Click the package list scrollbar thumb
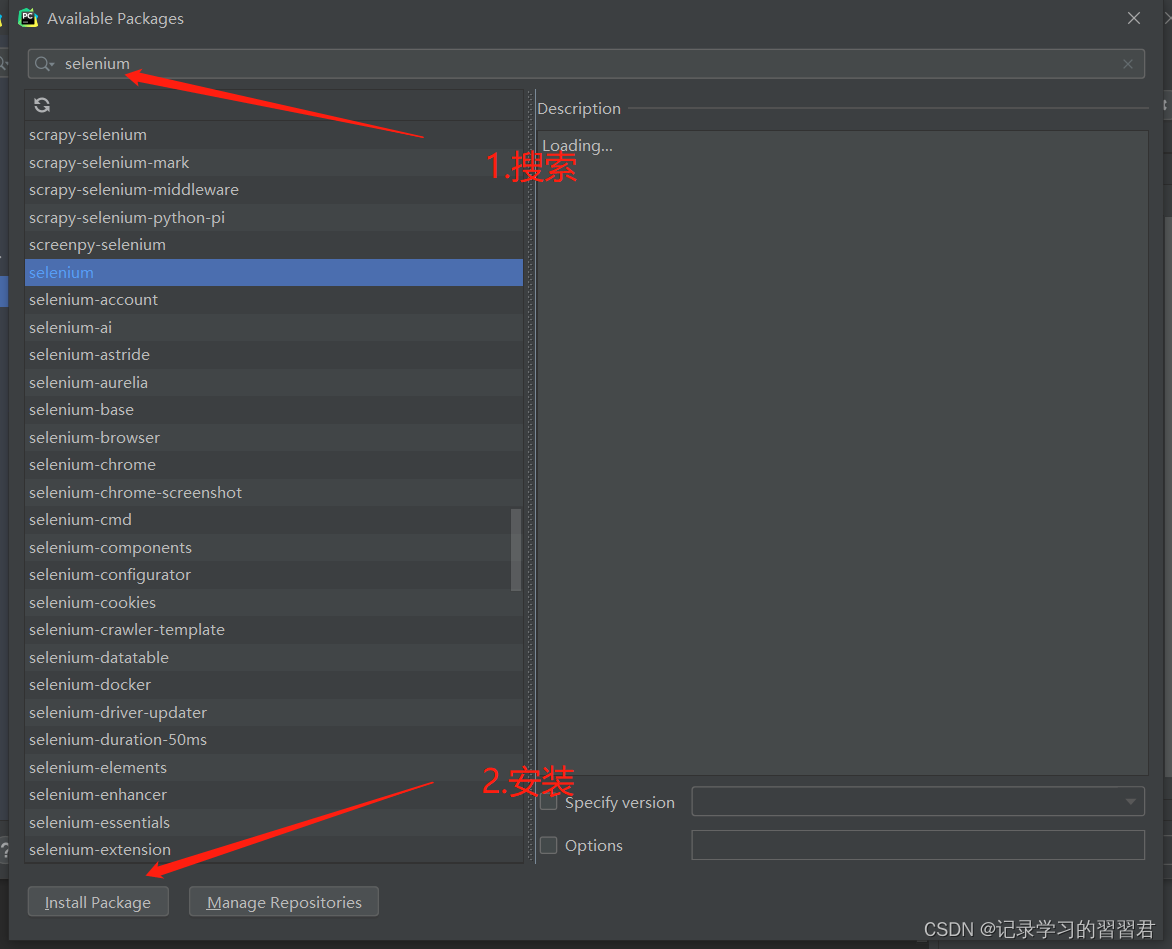The width and height of the screenshot is (1172, 949). coord(516,550)
